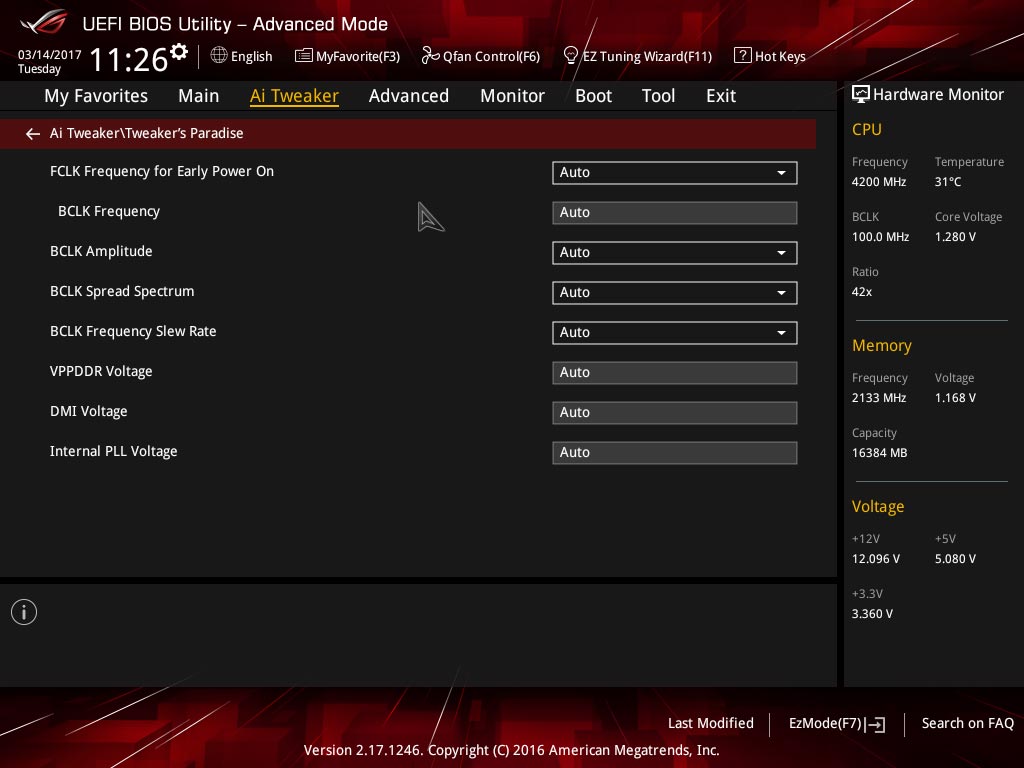Click the 4200 MHz CPU frequency value
This screenshot has width=1024, height=768.
[x=879, y=182]
